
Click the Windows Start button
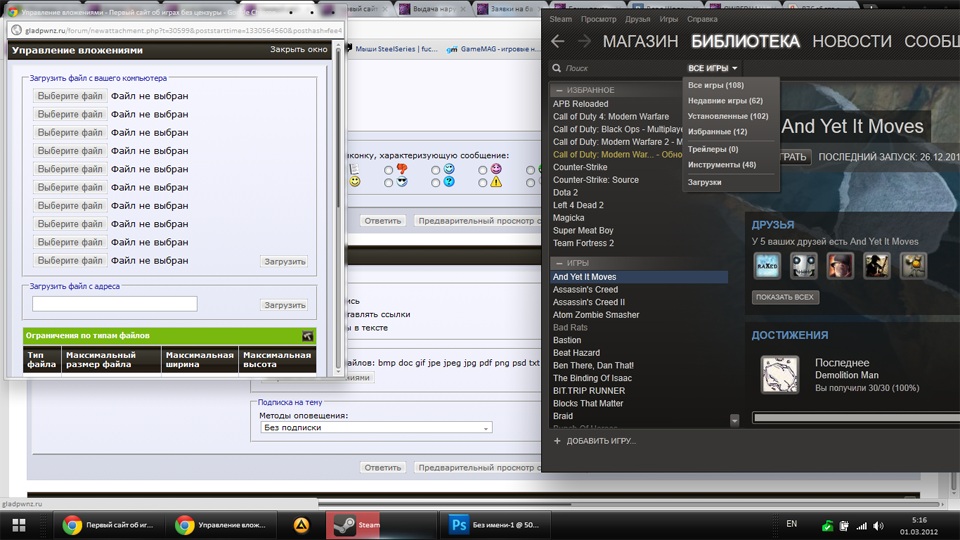(x=19, y=525)
